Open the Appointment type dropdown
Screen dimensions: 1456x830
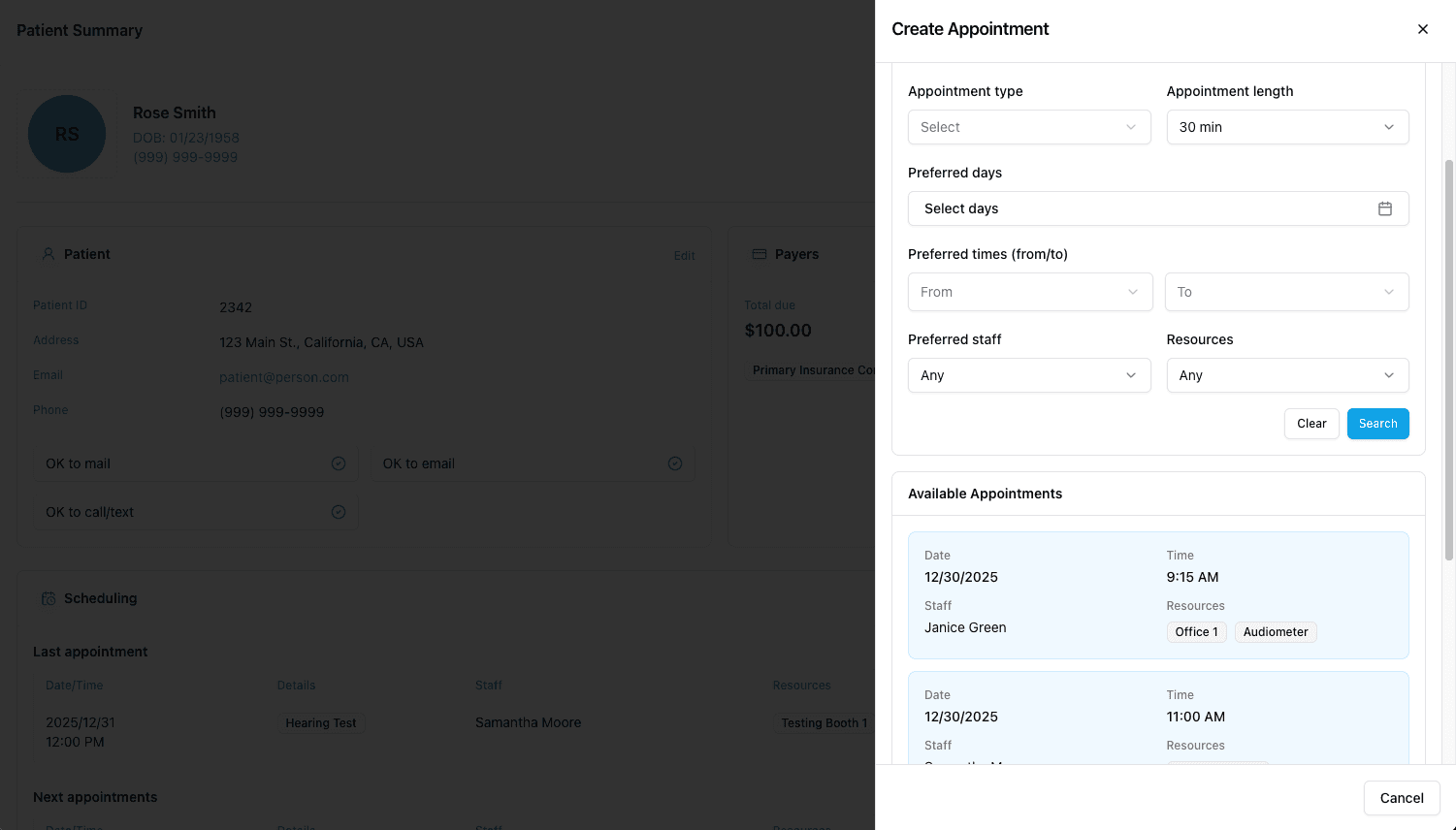click(1028, 127)
